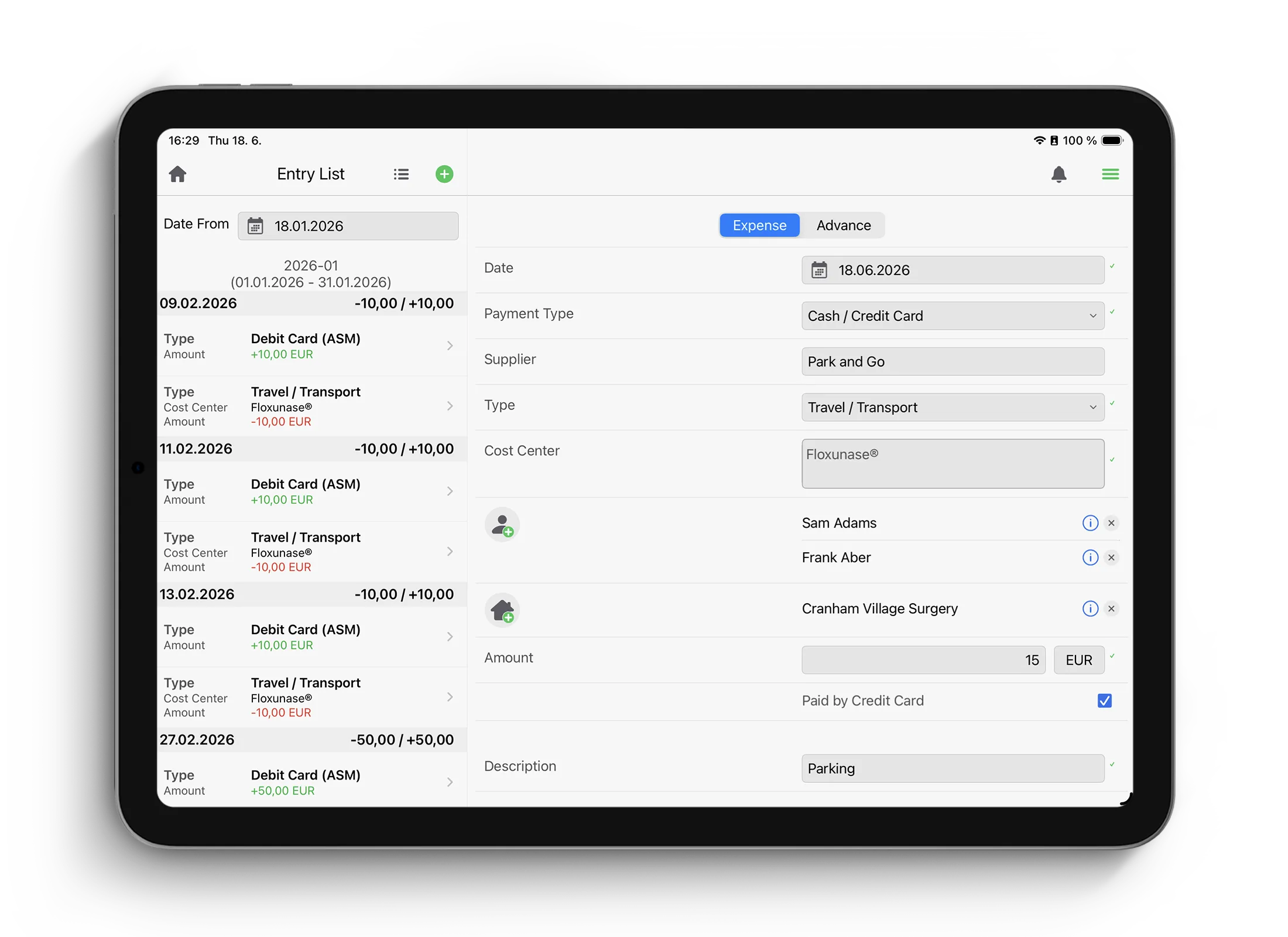Open the Payment Type dropdown
The image size is (1288, 937).
[953, 316]
